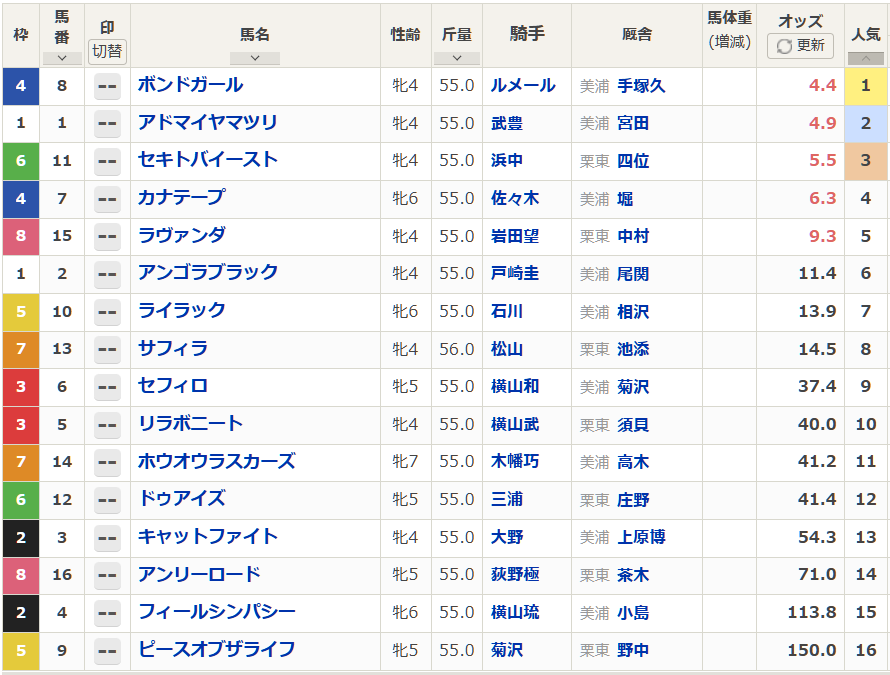Sort by 馬名 using the header arrow
Image resolution: width=890 pixels, height=675 pixels.
click(x=255, y=58)
